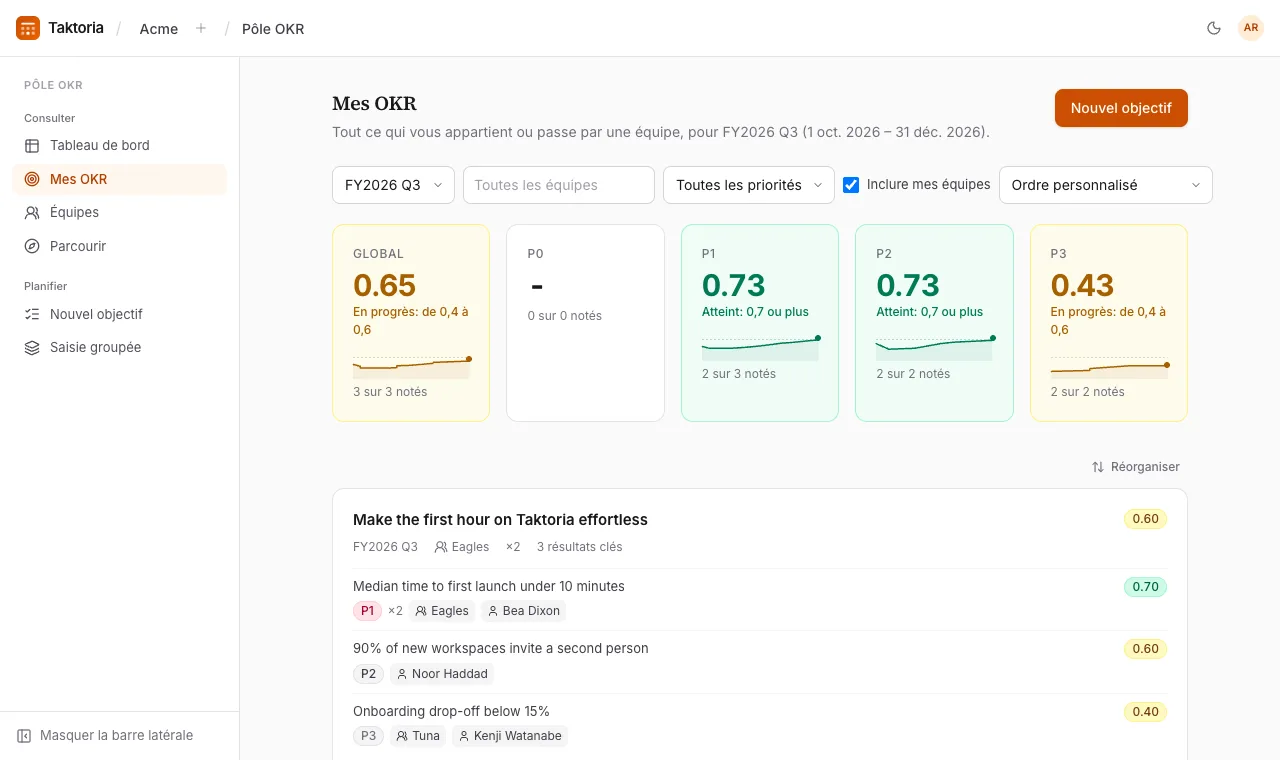Click the 0.70 score badge
The width and height of the screenshot is (1280, 760).
1145,587
